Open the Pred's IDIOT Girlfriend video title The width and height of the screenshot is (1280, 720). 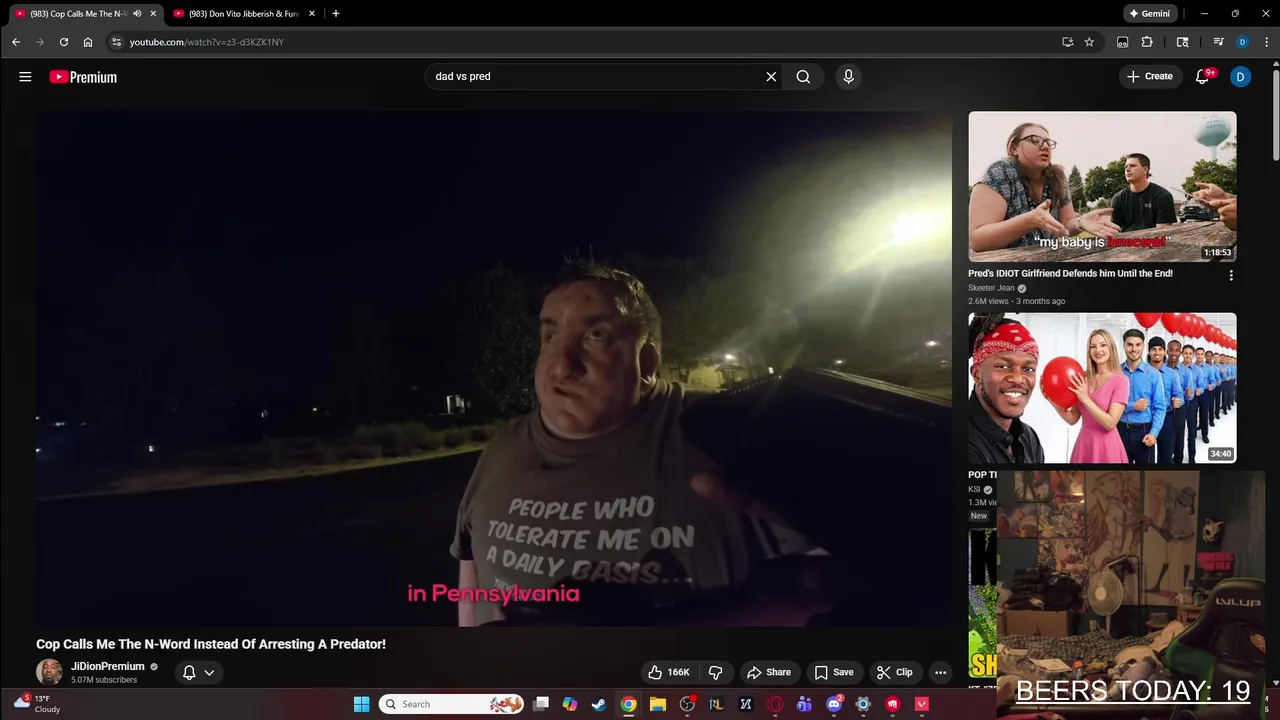[1070, 273]
